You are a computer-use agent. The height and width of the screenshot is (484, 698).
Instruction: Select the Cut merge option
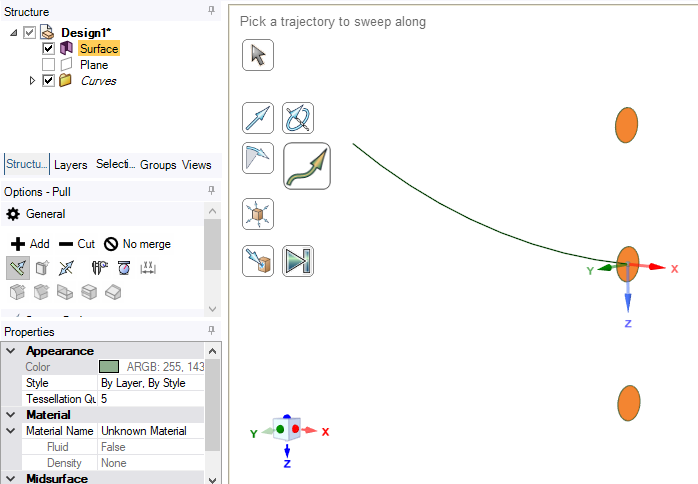(x=77, y=244)
